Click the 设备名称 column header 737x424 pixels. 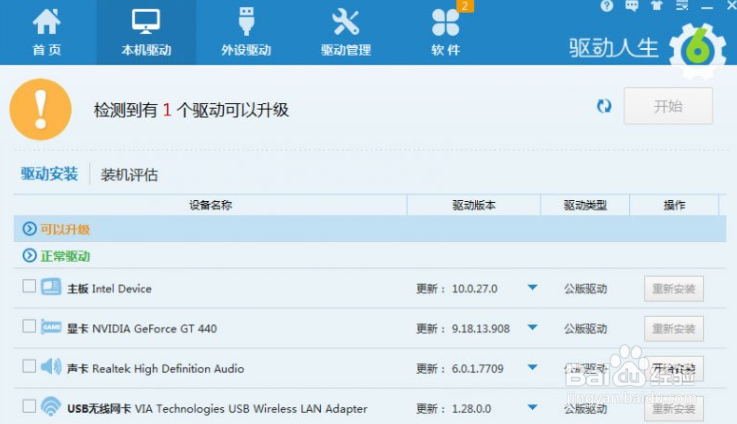(x=211, y=205)
